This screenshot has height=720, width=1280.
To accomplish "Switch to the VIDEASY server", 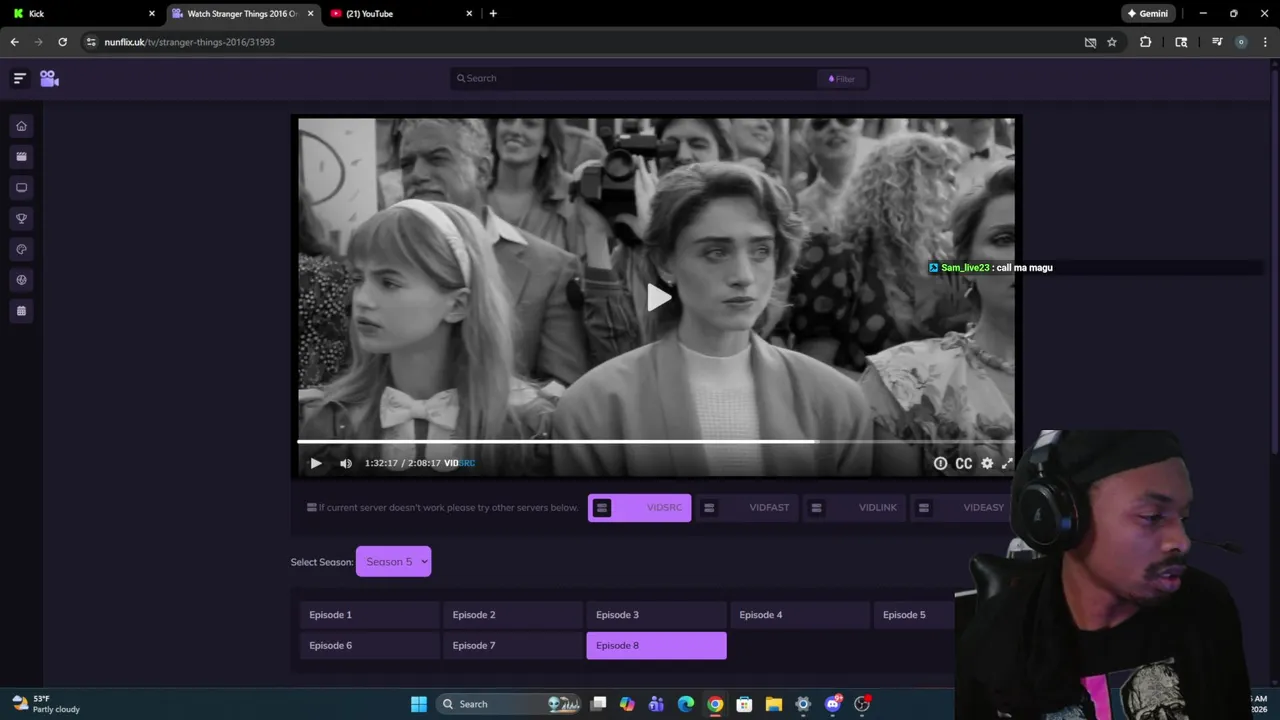I will pos(962,508).
